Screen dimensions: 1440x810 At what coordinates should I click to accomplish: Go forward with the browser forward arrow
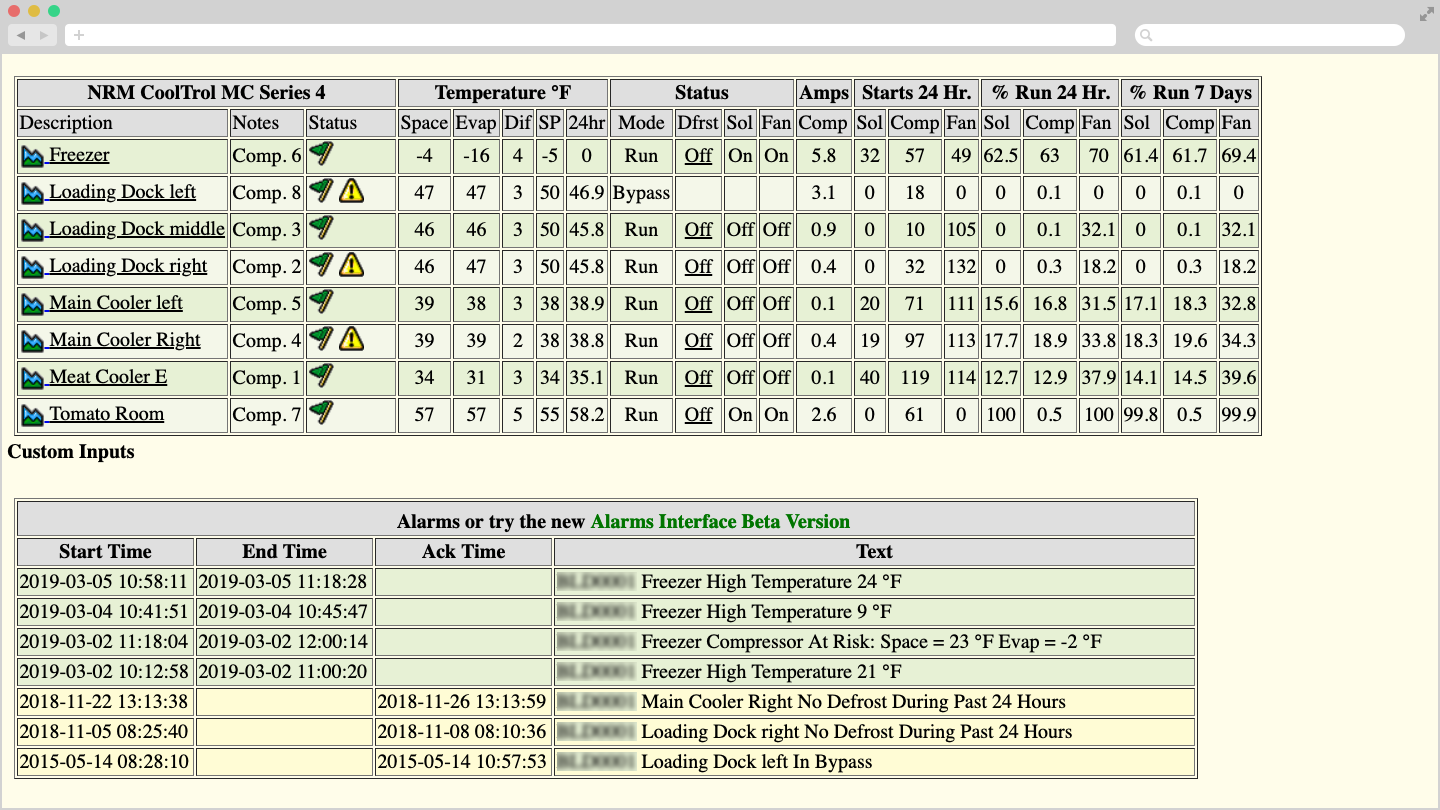coord(45,35)
